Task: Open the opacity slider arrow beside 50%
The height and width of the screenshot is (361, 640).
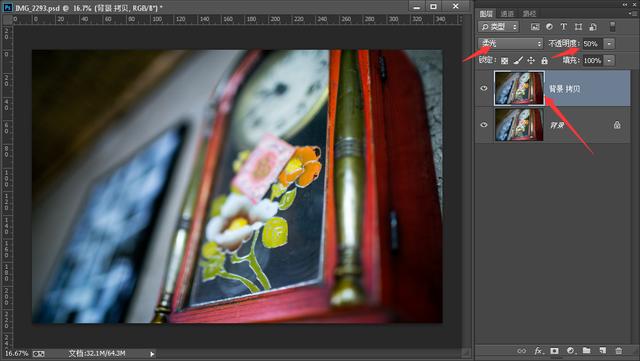Action: [x=609, y=43]
